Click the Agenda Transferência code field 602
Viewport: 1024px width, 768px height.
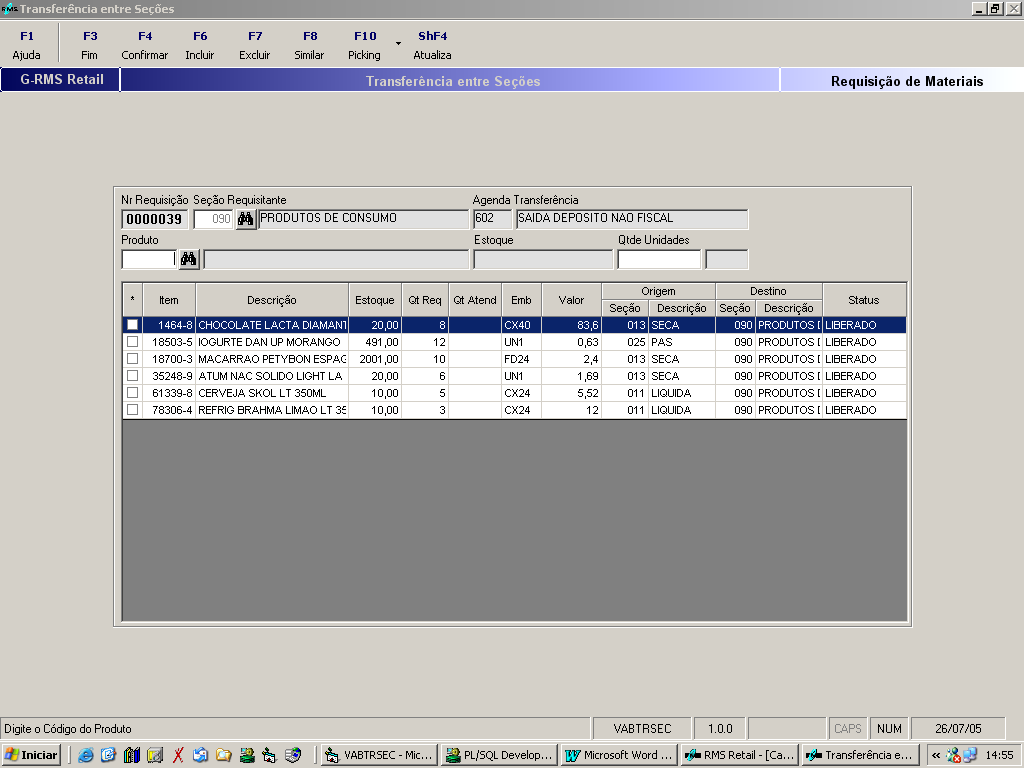[x=492, y=219]
